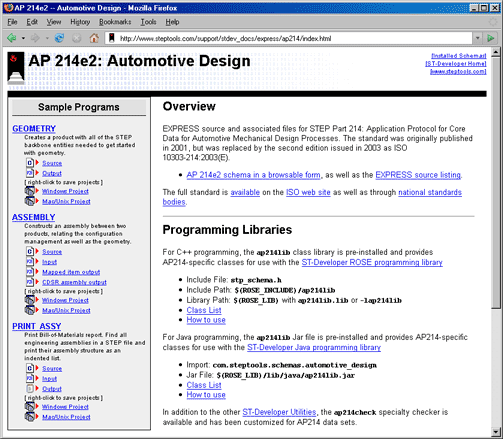The width and height of the screenshot is (503, 439).
Task: Go to Home page icon
Action: click(x=94, y=38)
